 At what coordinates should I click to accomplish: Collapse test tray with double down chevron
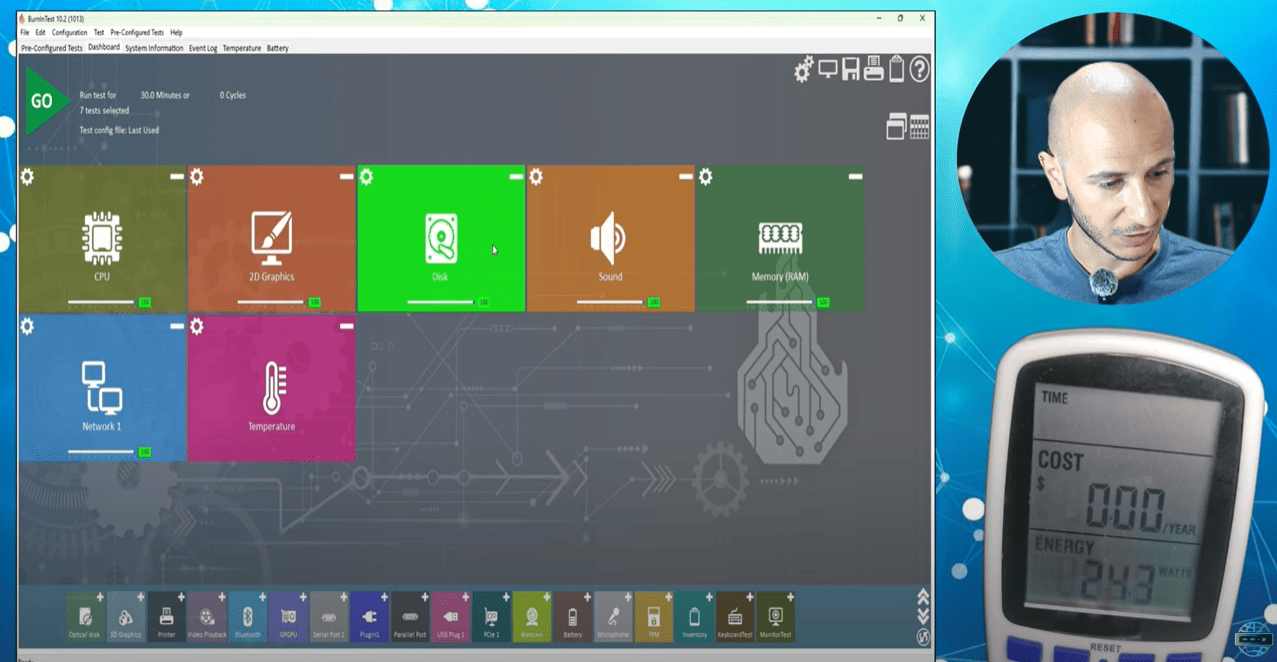[923, 616]
